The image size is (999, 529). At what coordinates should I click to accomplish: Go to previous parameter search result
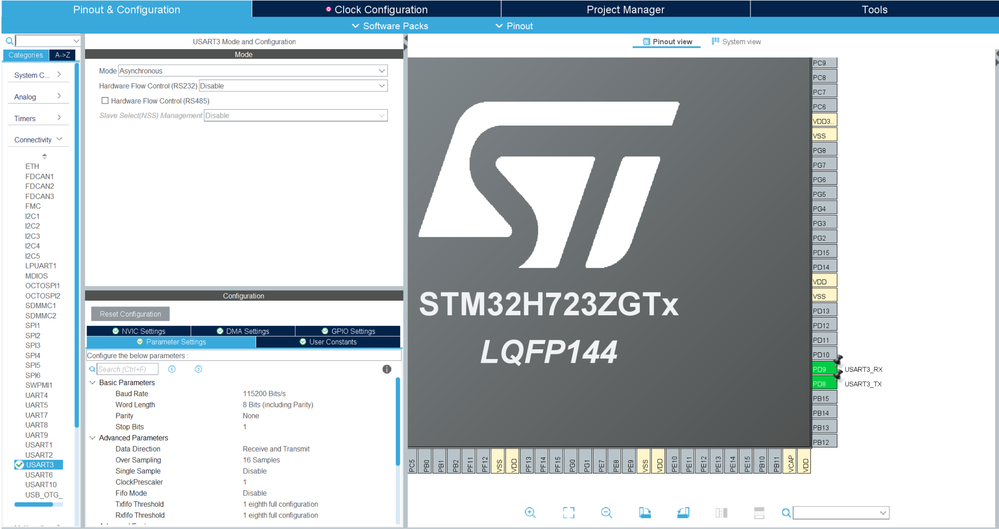[171, 369]
